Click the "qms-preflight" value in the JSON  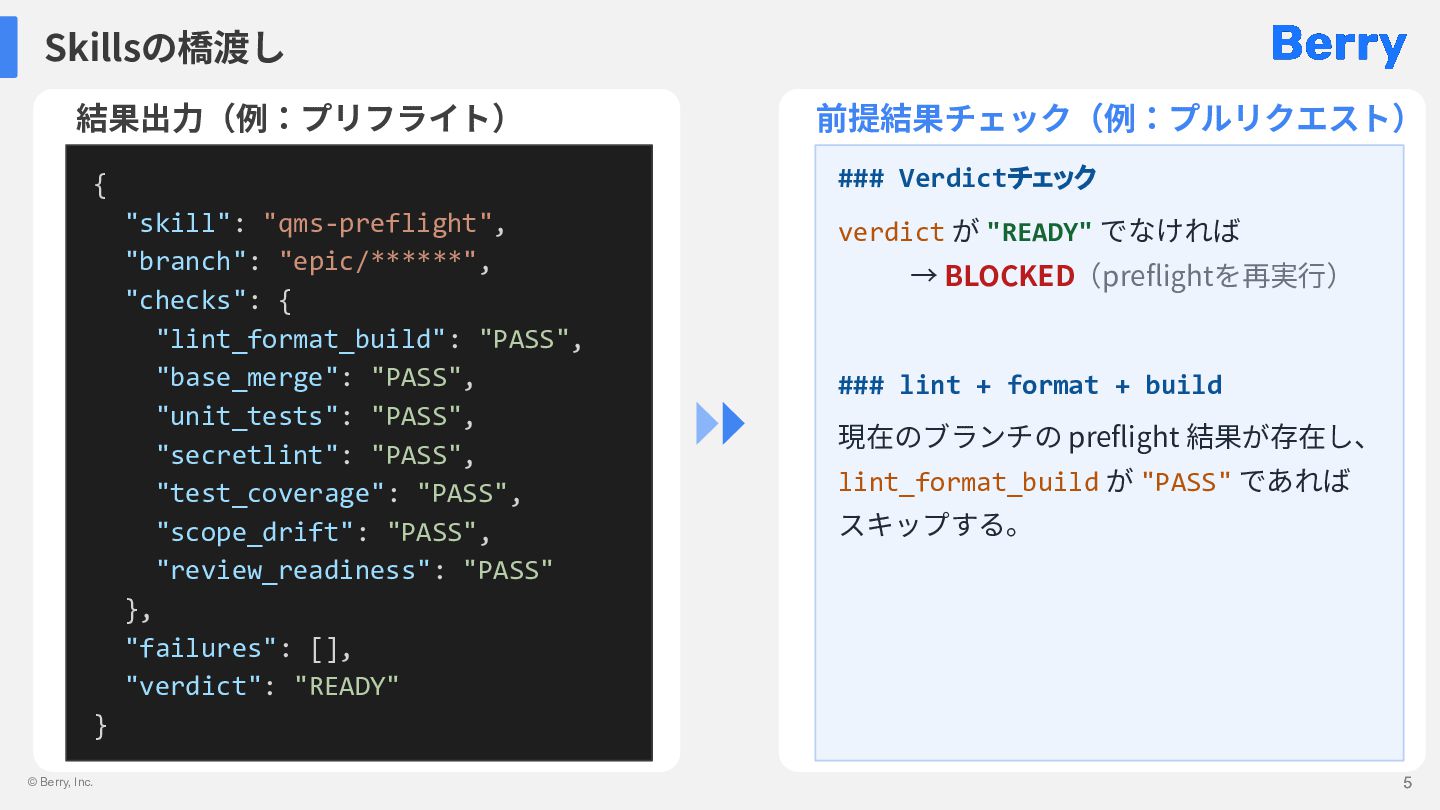tap(378, 223)
